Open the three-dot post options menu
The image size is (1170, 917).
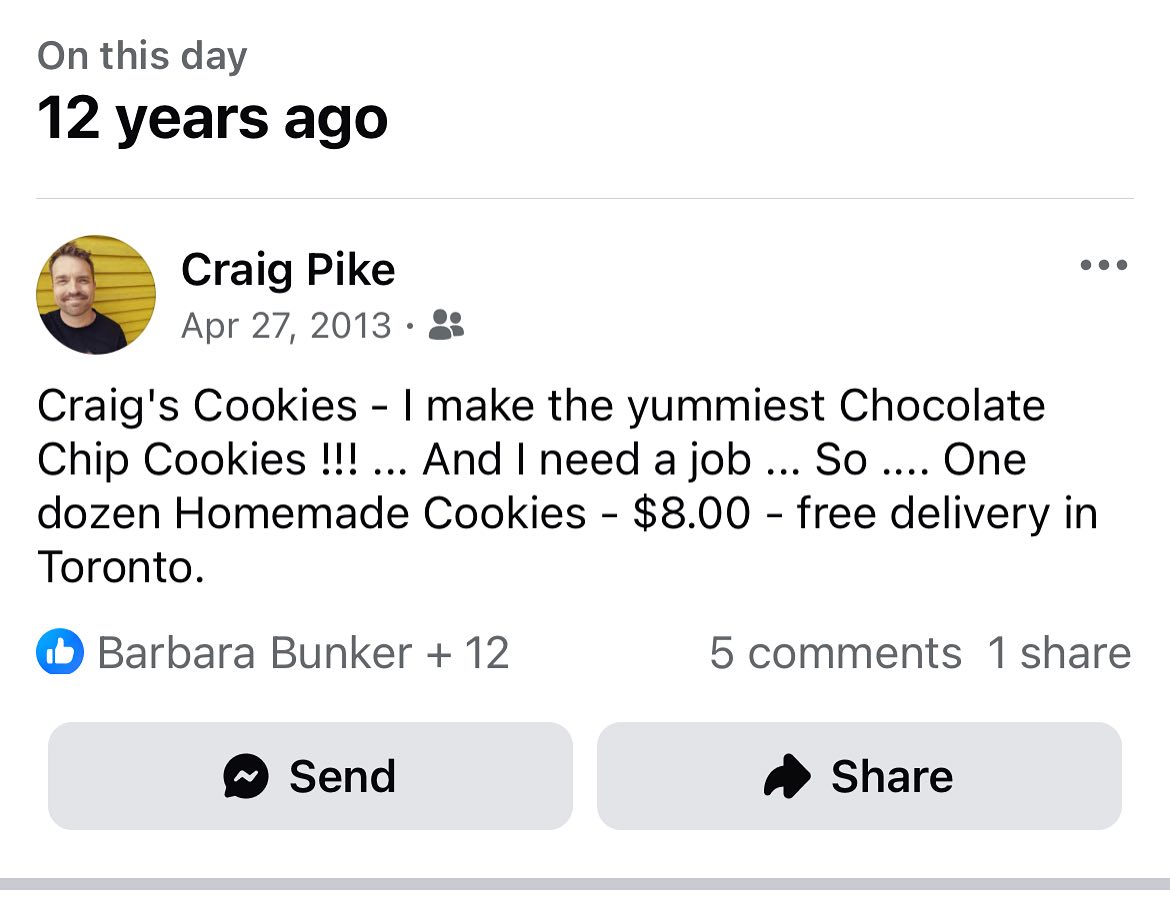pyautogui.click(x=1104, y=266)
